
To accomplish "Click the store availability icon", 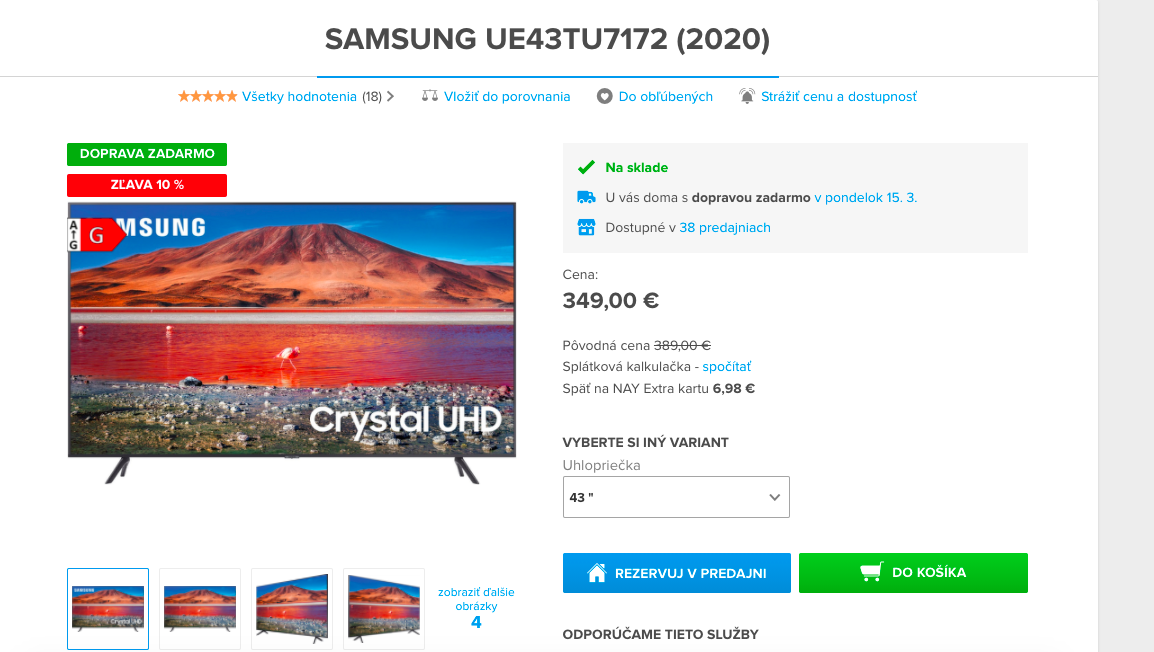I will pyautogui.click(x=586, y=227).
